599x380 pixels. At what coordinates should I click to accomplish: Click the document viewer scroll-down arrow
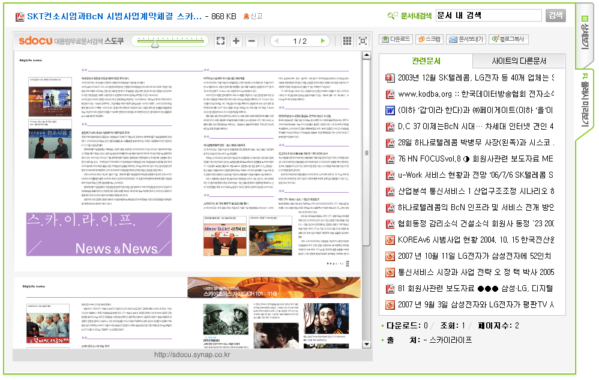click(x=366, y=344)
